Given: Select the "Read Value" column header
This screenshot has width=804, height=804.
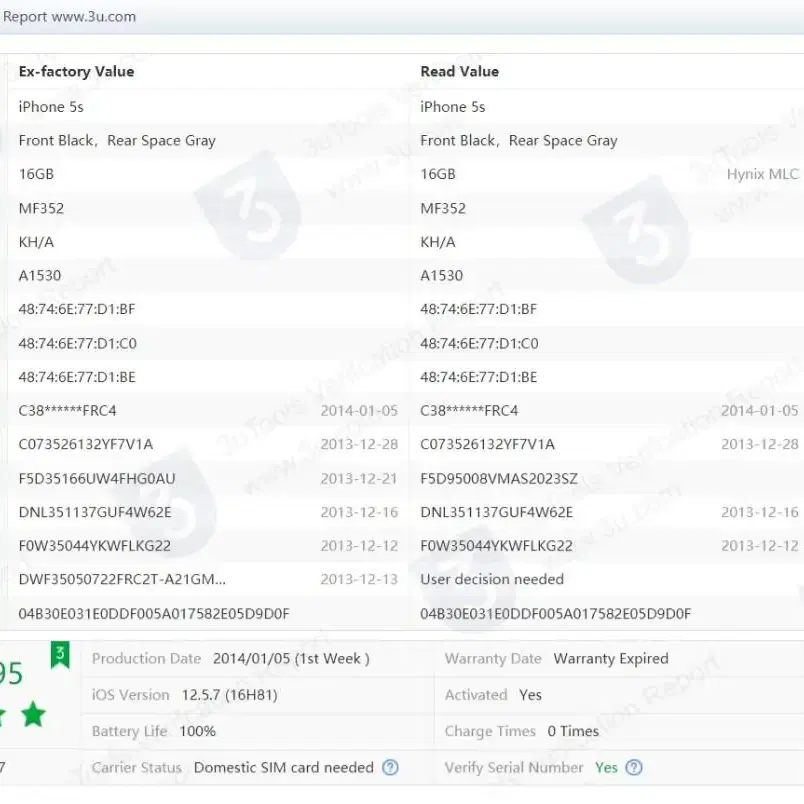Looking at the screenshot, I should pyautogui.click(x=459, y=71).
